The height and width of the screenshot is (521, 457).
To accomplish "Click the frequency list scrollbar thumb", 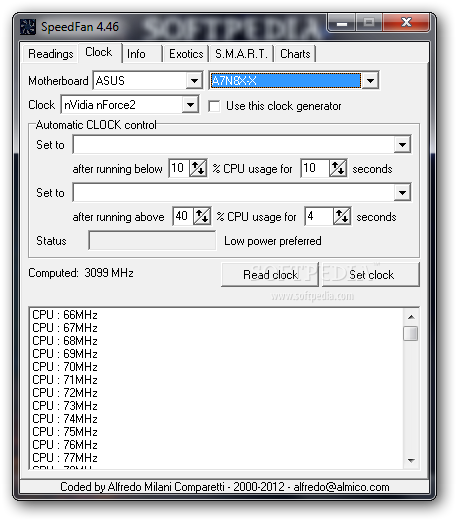I will click(410, 333).
